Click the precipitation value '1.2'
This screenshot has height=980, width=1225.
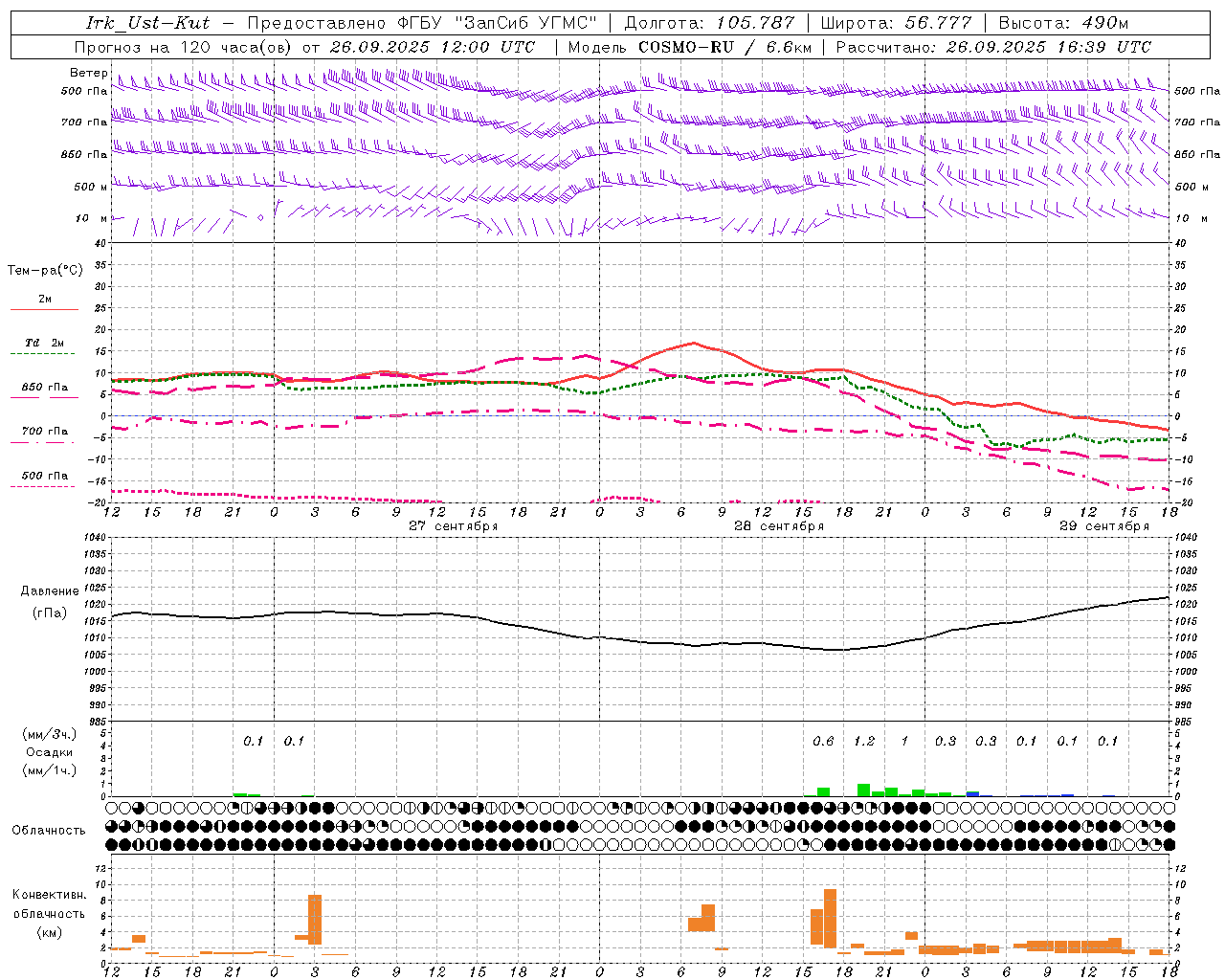coord(864,742)
